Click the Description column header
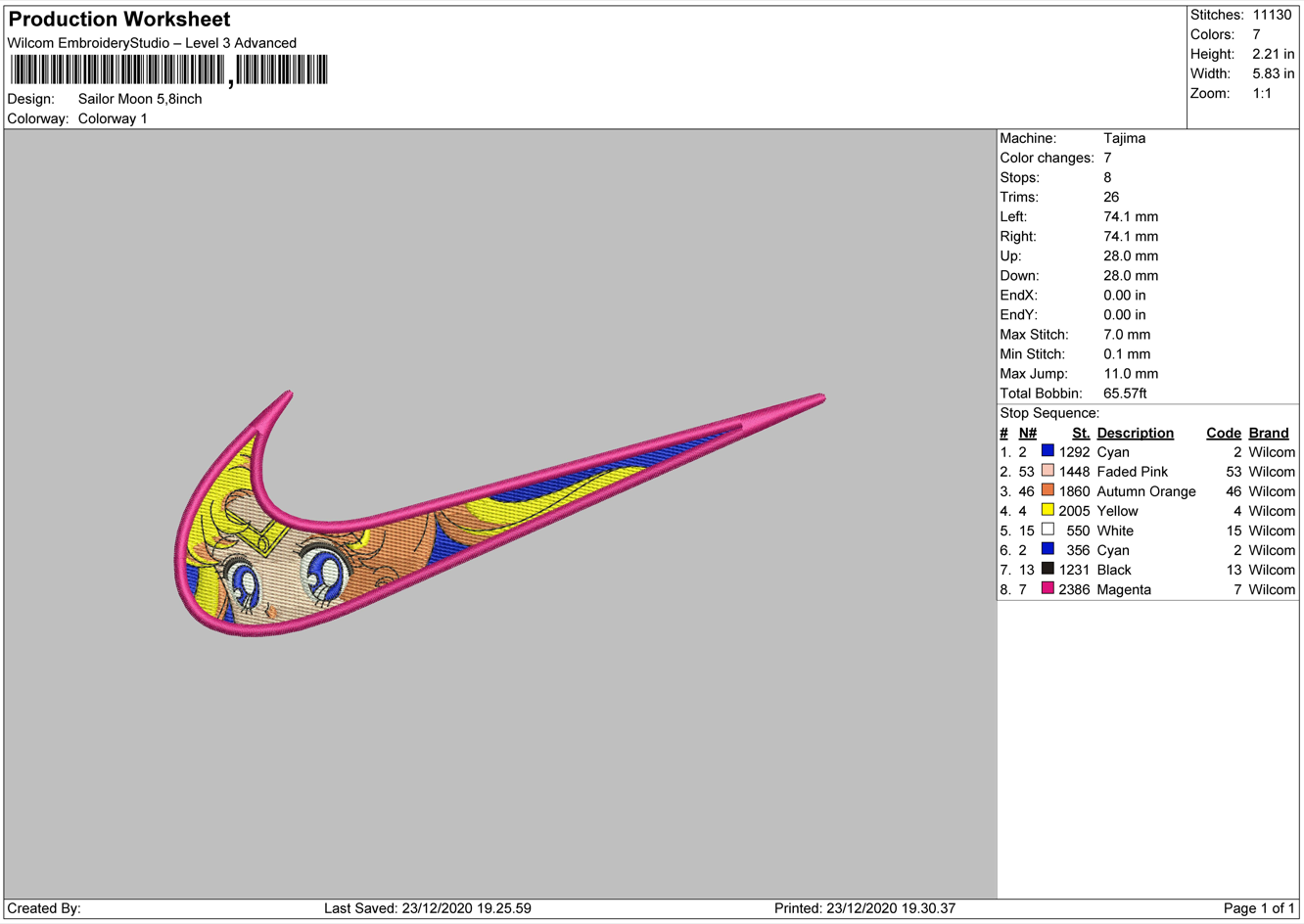 (1135, 433)
